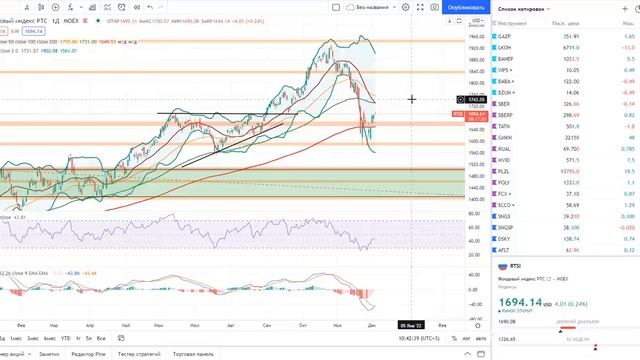Click the green market status dot
Viewport: 640px width, 360px height.
tap(98, 21)
